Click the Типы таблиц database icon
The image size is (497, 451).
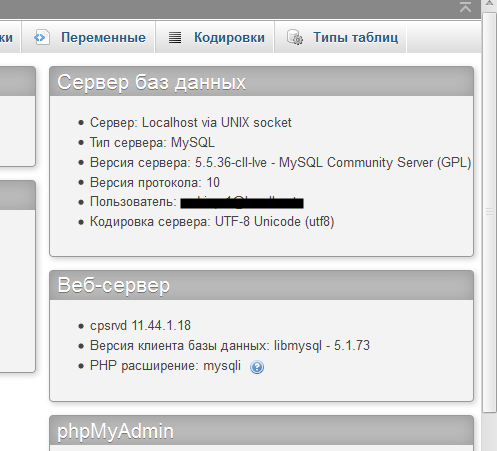pyautogui.click(x=295, y=37)
